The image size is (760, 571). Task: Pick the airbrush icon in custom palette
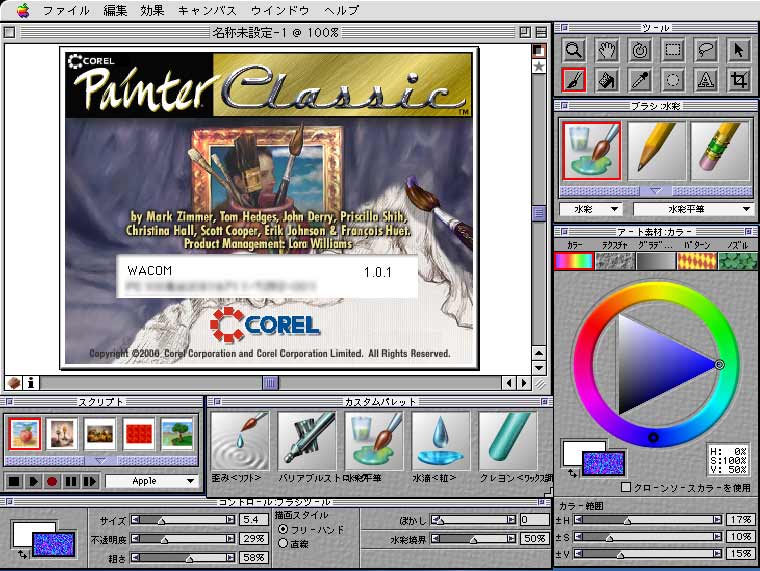click(307, 441)
